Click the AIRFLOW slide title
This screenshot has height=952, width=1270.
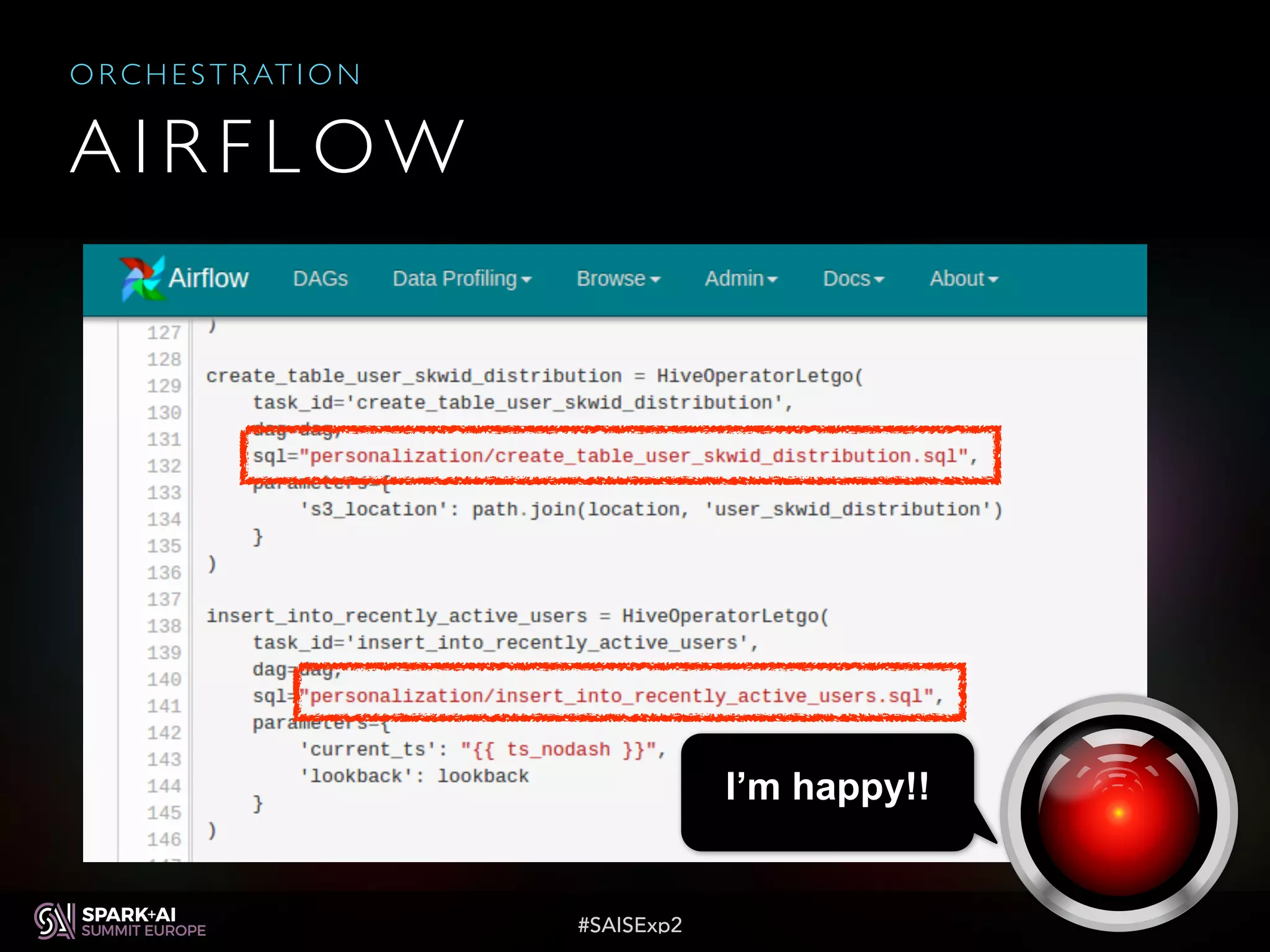(268, 147)
